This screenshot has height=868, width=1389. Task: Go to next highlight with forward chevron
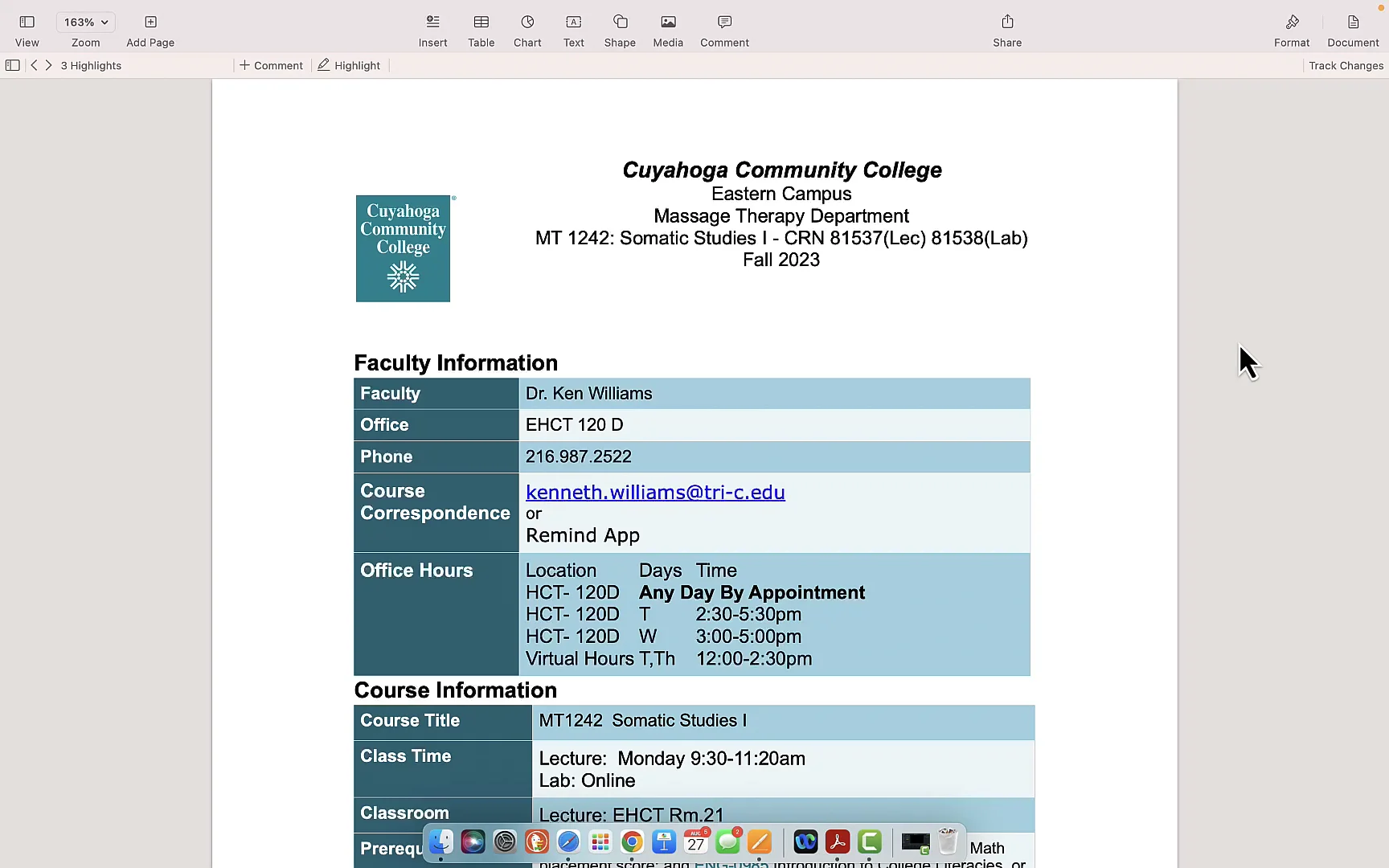pyautogui.click(x=48, y=65)
